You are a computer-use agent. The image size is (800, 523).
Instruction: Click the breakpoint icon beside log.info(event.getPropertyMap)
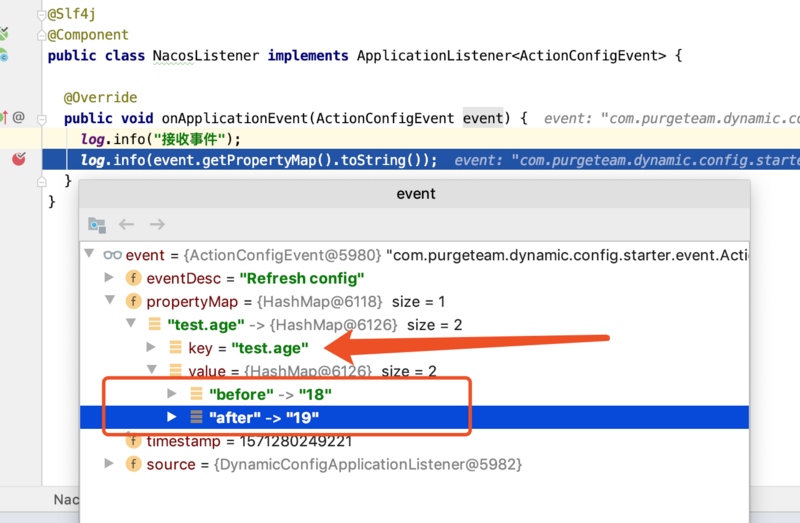click(19, 159)
